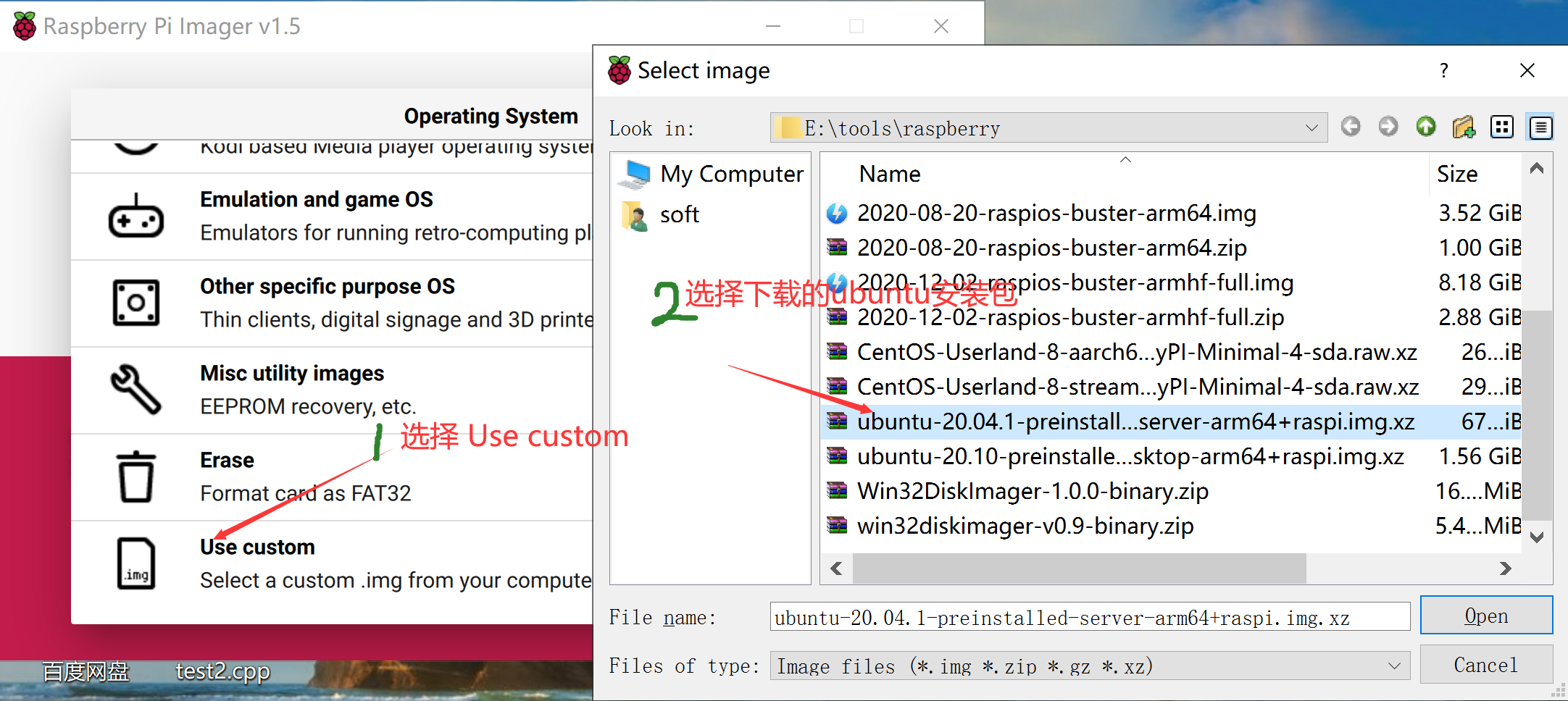The width and height of the screenshot is (1568, 701).
Task: Click the Open button
Action: (1486, 616)
